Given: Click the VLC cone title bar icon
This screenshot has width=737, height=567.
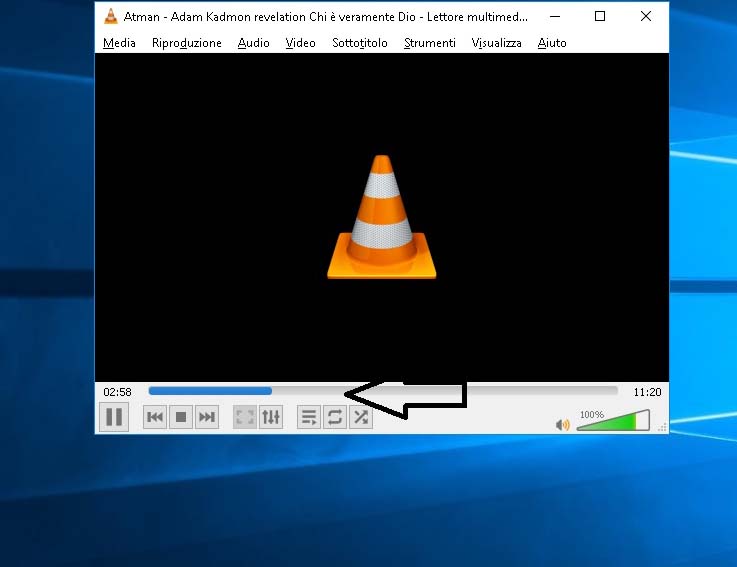Looking at the screenshot, I should click(110, 16).
